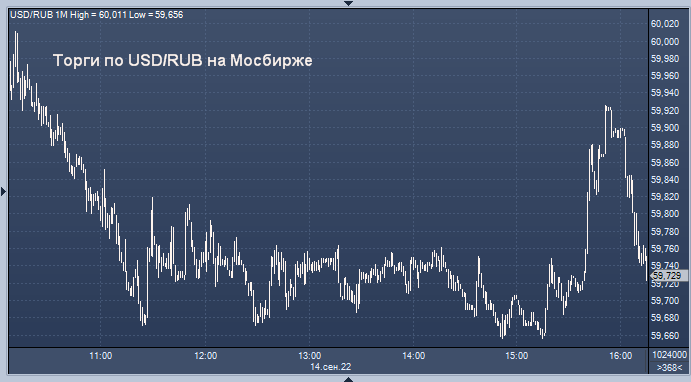The image size is (691, 382).
Task: Click the chart title Торги по USD/RUB на Мосбирже
Action: pyautogui.click(x=182, y=60)
